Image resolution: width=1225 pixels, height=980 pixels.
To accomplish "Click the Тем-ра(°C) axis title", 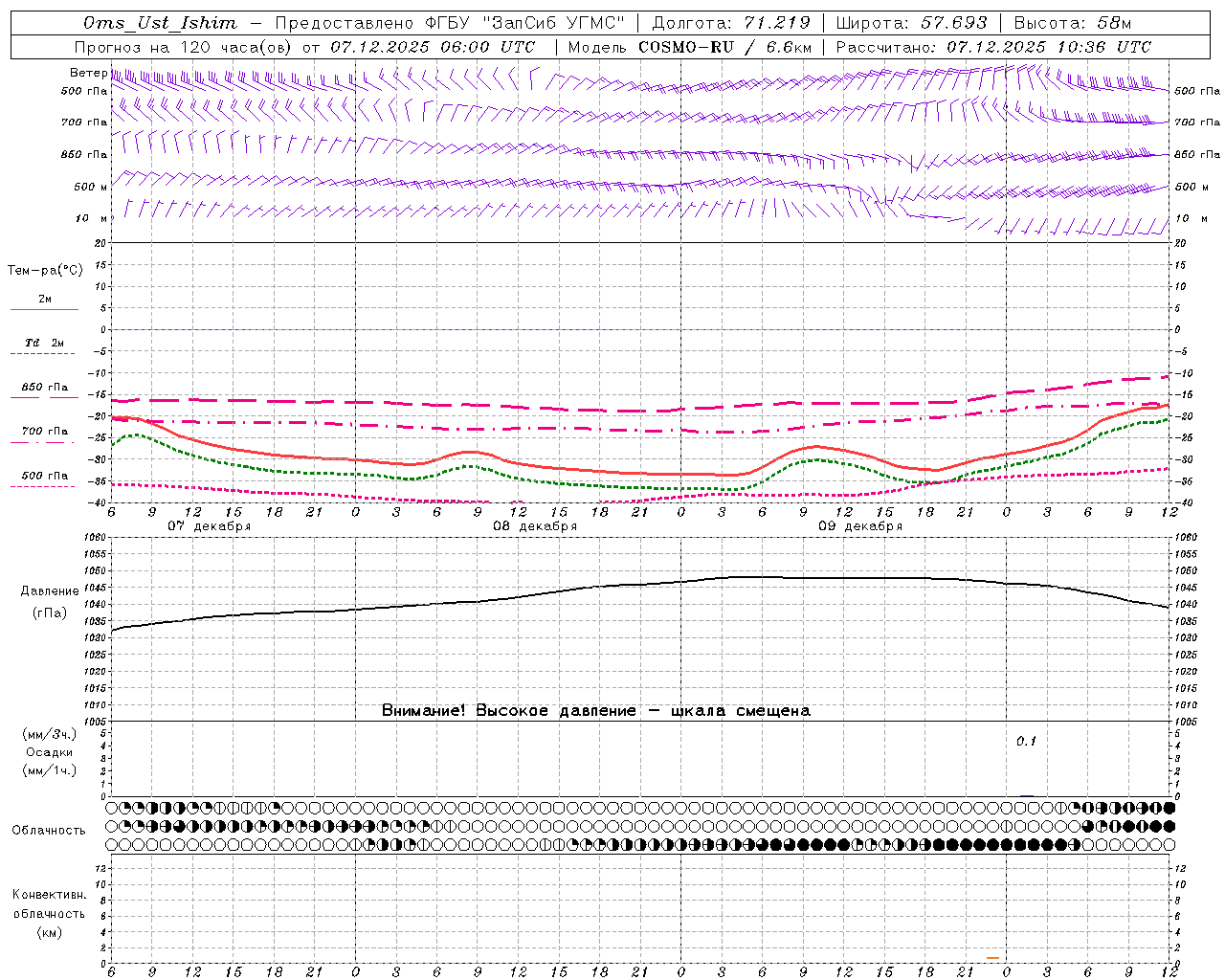I will tap(45, 271).
